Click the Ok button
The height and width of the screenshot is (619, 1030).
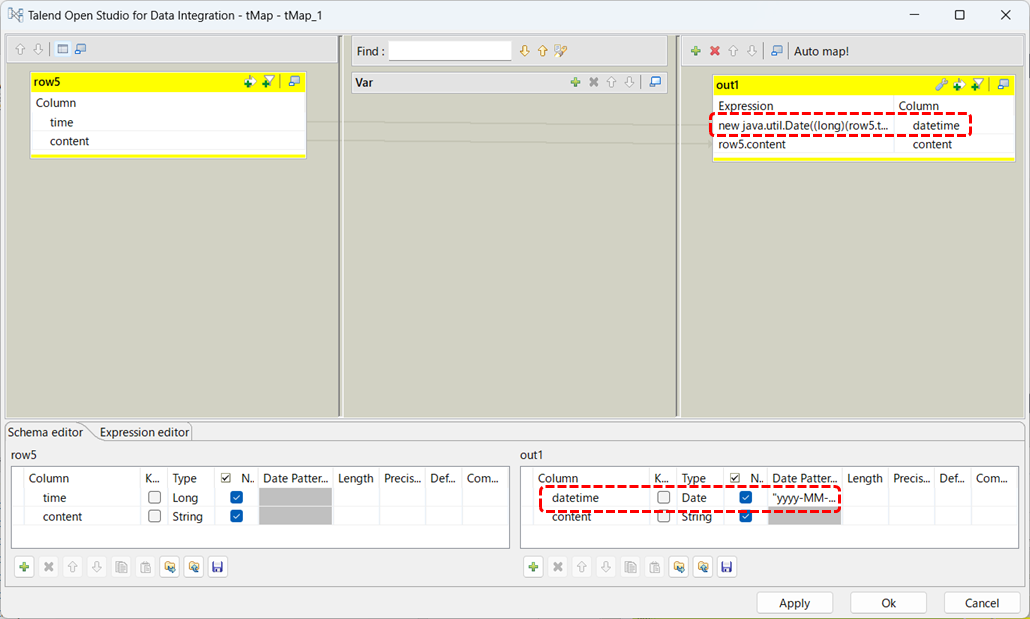889,603
